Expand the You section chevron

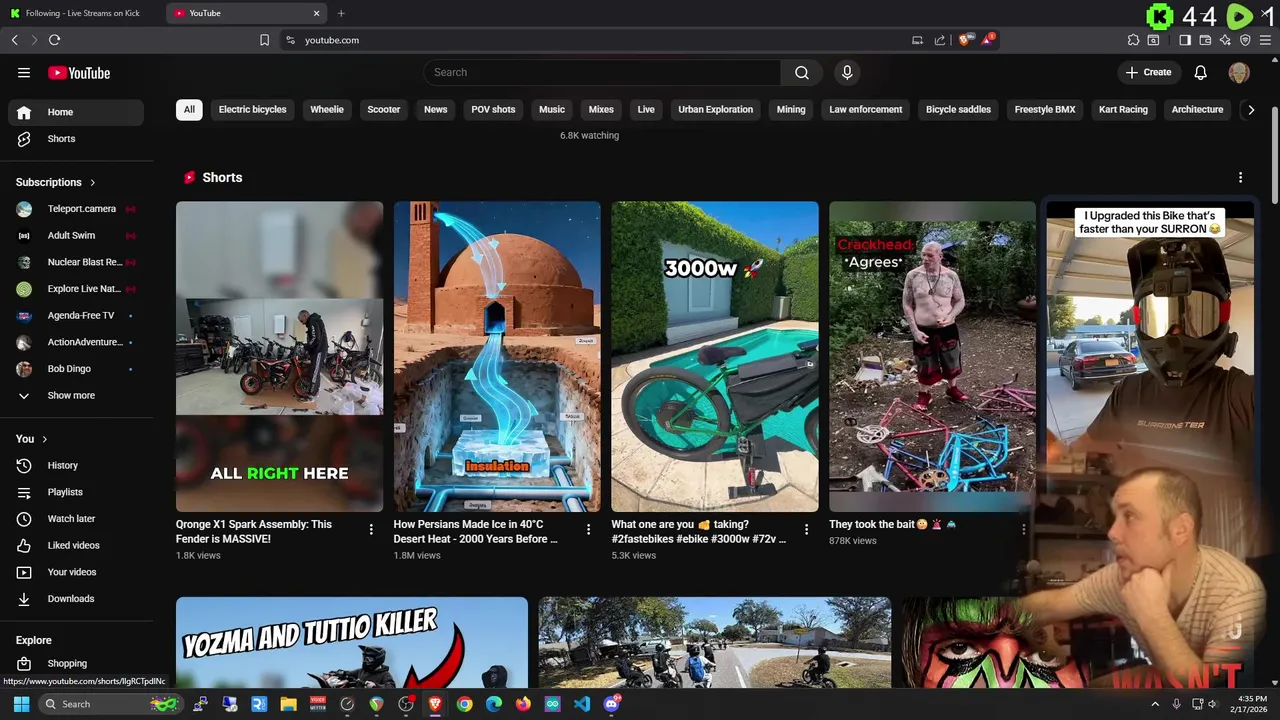pos(45,439)
